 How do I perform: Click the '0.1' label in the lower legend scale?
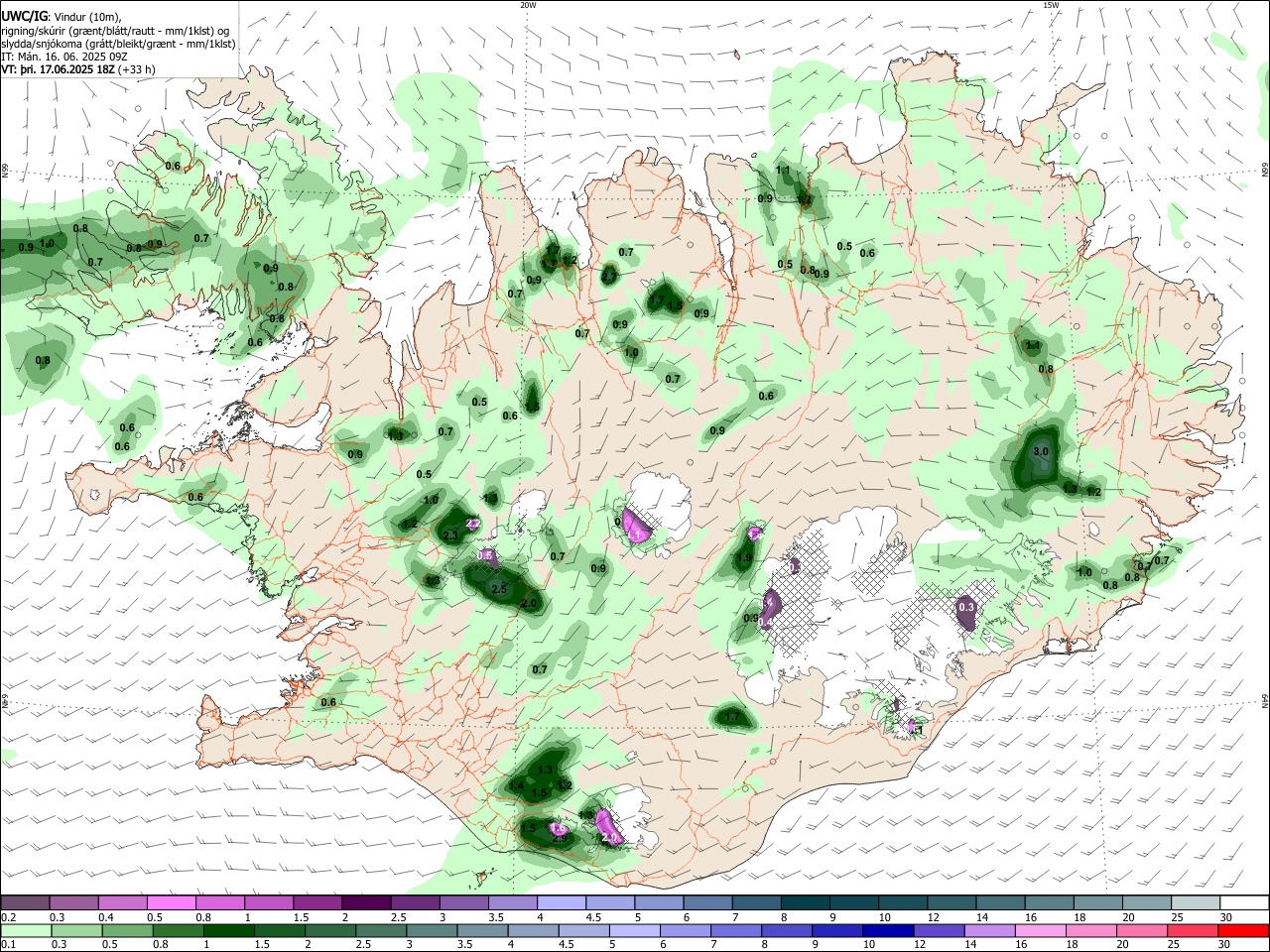point(7,944)
